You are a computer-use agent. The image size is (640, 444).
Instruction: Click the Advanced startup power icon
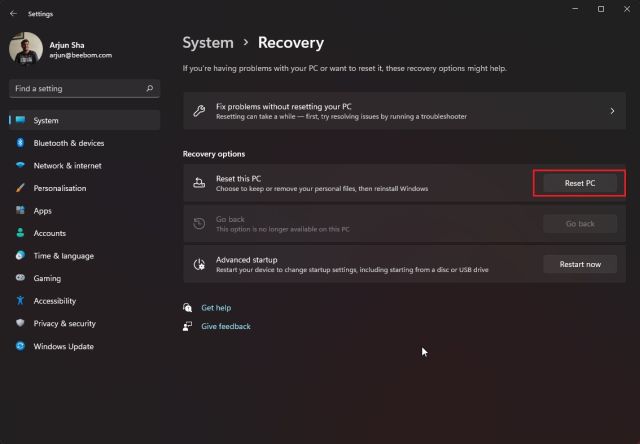199,264
